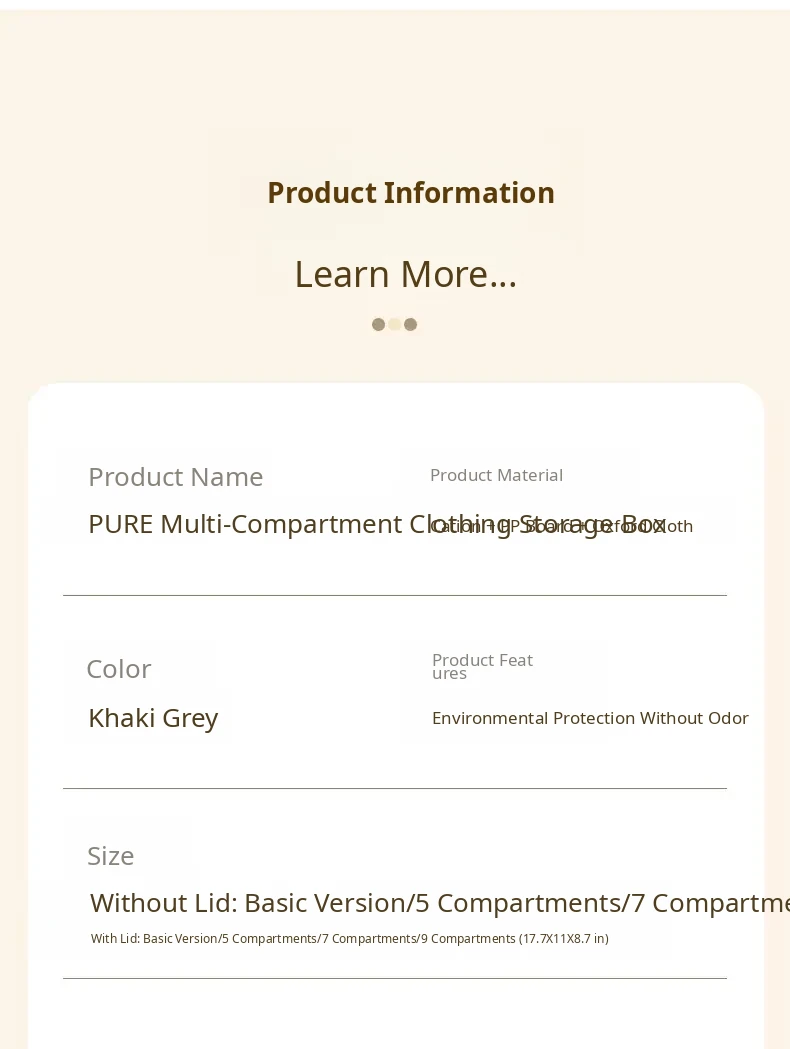Click the divider below the Color row
Screen dimensions: 790x1049
click(x=394, y=788)
